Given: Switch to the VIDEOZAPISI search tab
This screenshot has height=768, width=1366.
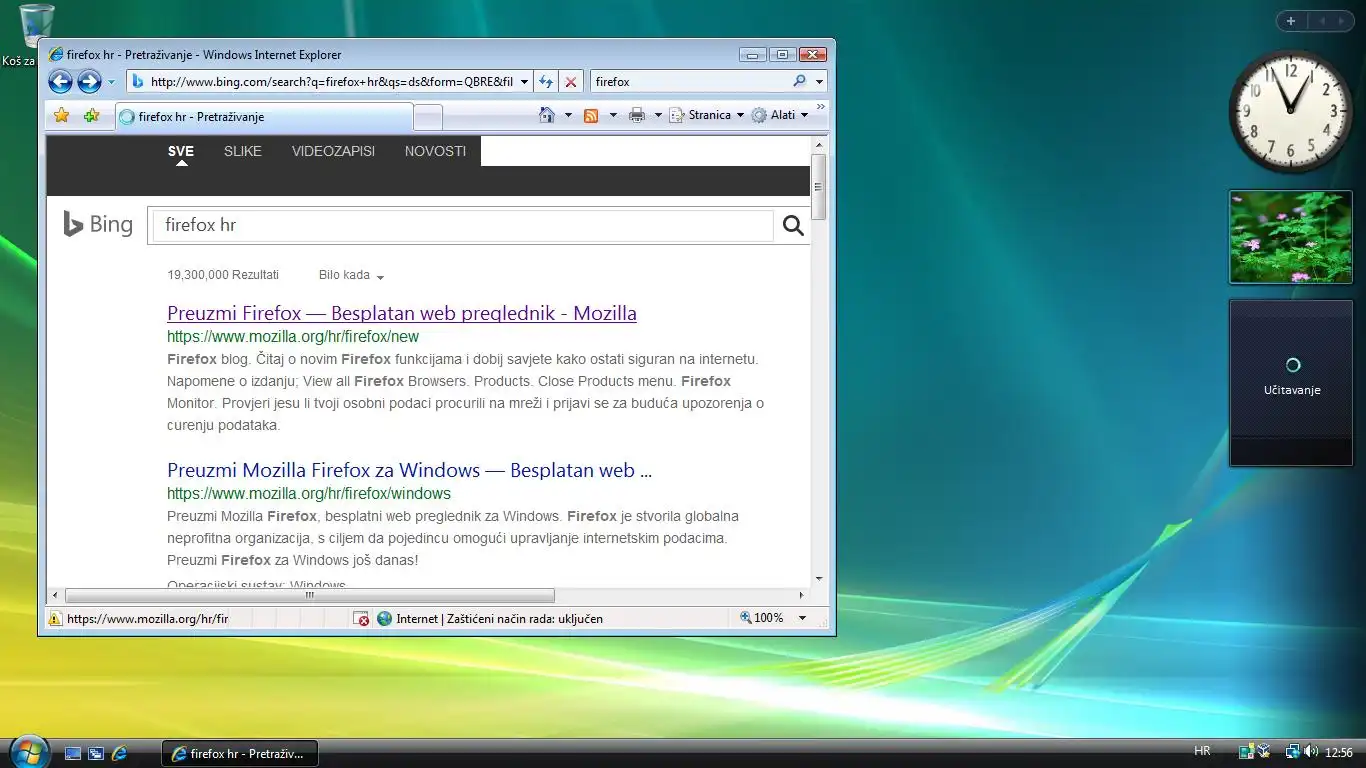Looking at the screenshot, I should (333, 151).
